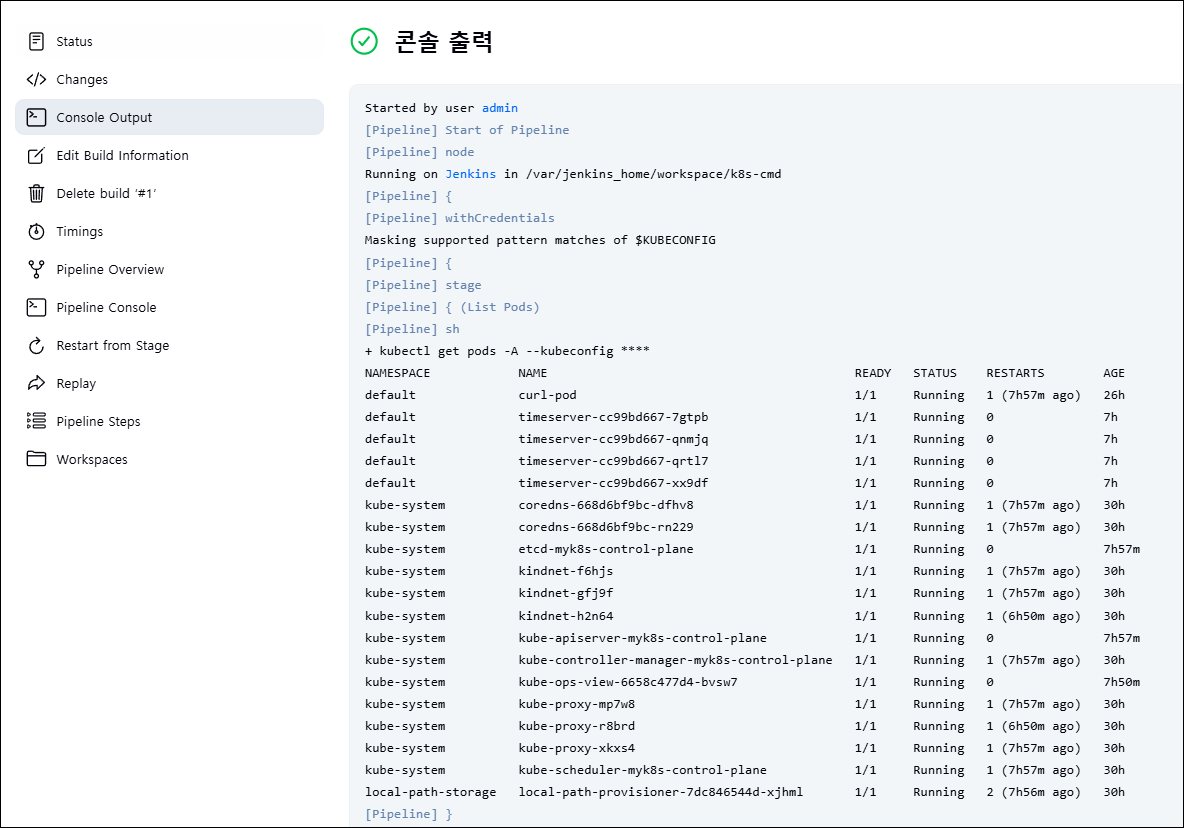This screenshot has height=828, width=1184.
Task: Select Console Output in sidebar
Action: coord(169,117)
